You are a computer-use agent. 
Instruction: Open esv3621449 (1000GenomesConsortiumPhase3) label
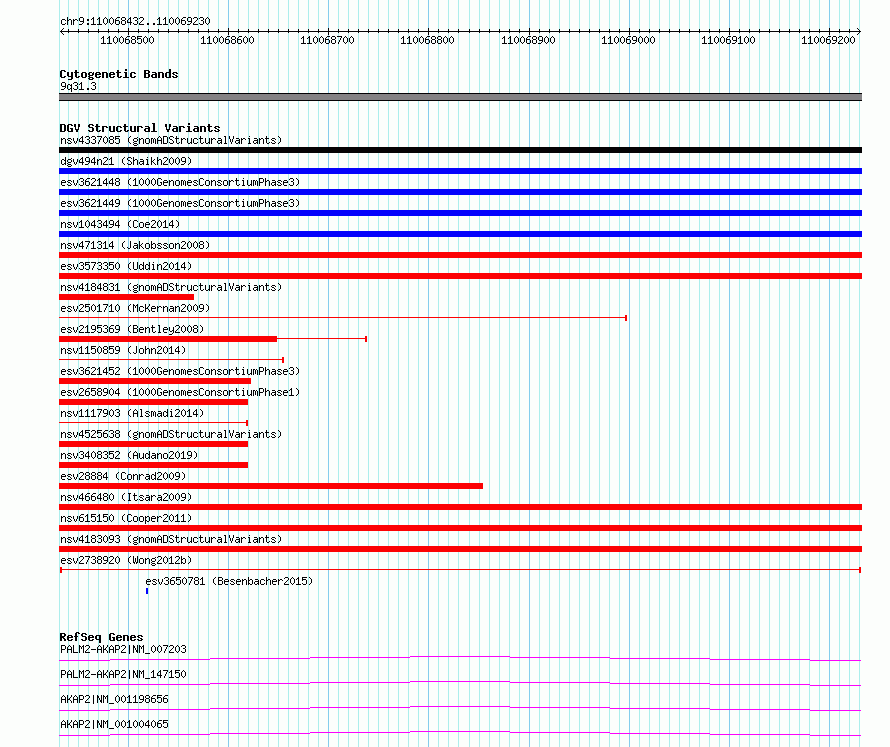(x=180, y=203)
